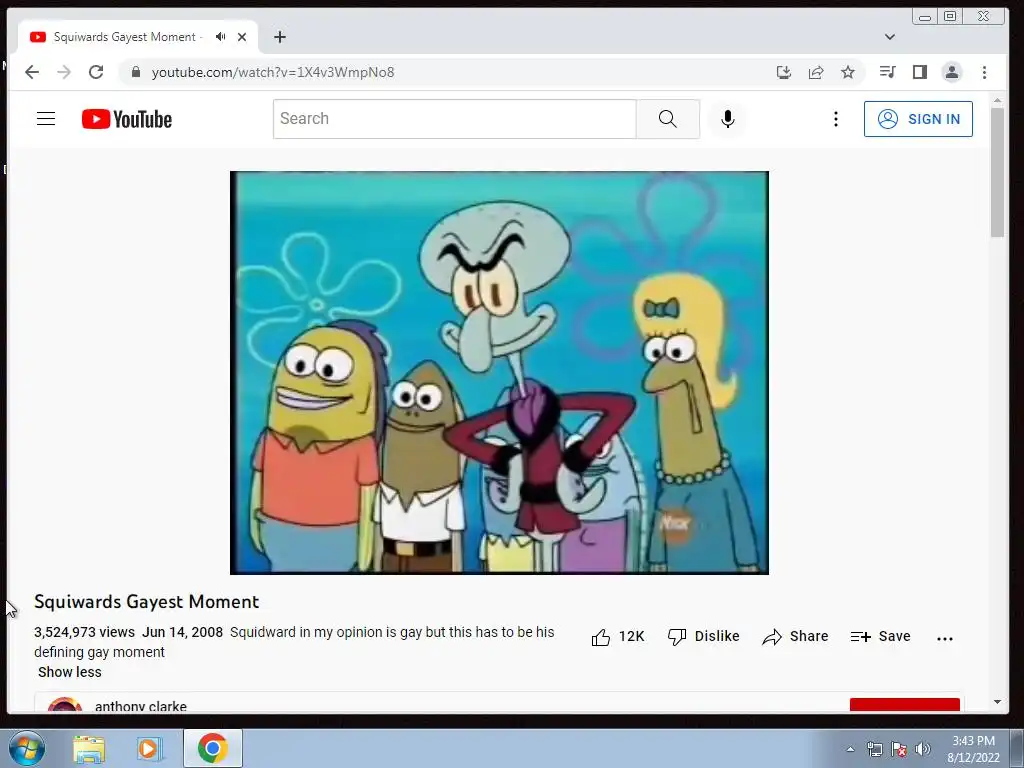The image size is (1024, 768).
Task: Click scrollbar down arrow
Action: click(x=997, y=702)
